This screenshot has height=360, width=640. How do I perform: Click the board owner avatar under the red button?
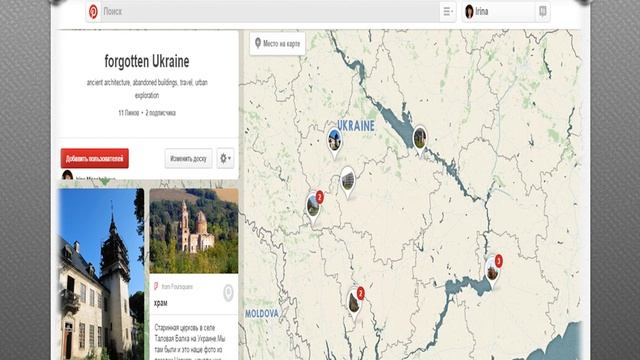click(67, 176)
